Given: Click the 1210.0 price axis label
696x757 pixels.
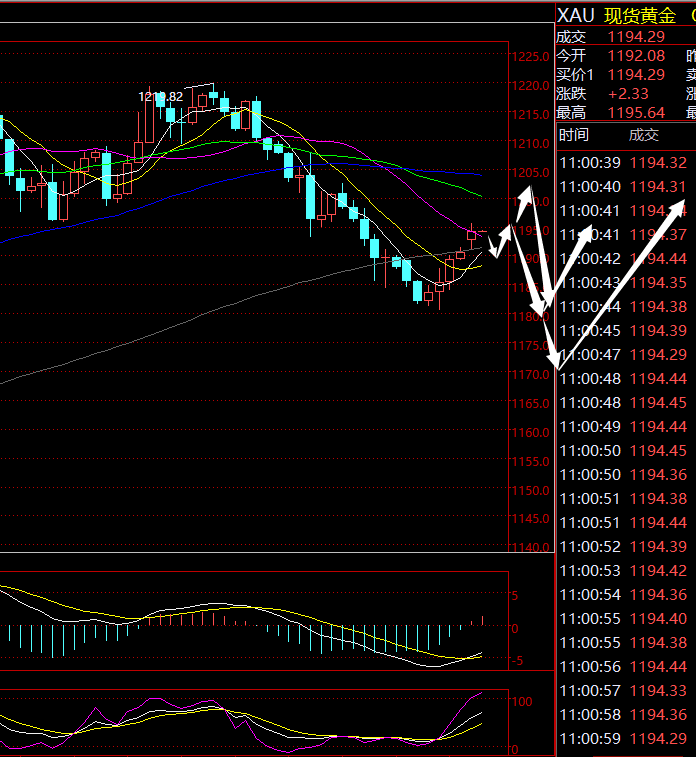Looking at the screenshot, I should pyautogui.click(x=530, y=144).
